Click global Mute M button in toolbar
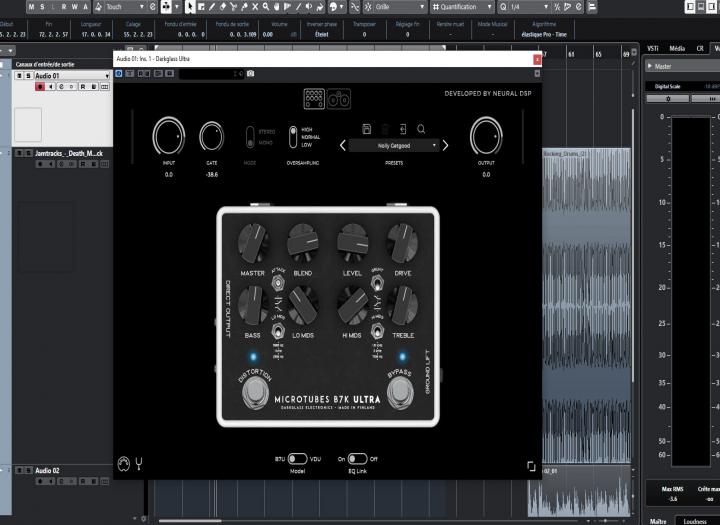The image size is (720, 525). [x=31, y=7]
